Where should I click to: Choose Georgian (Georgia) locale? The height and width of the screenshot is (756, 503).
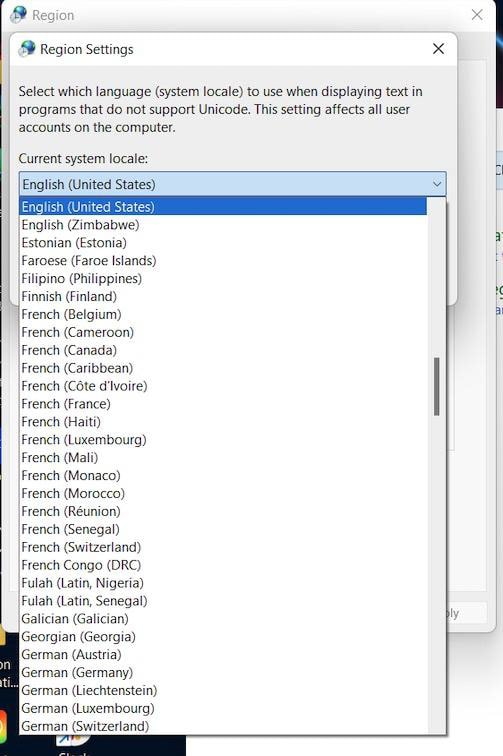point(223,636)
